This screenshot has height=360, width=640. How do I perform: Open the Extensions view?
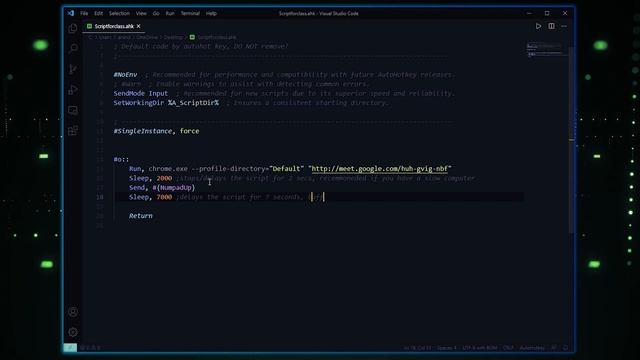click(73, 131)
